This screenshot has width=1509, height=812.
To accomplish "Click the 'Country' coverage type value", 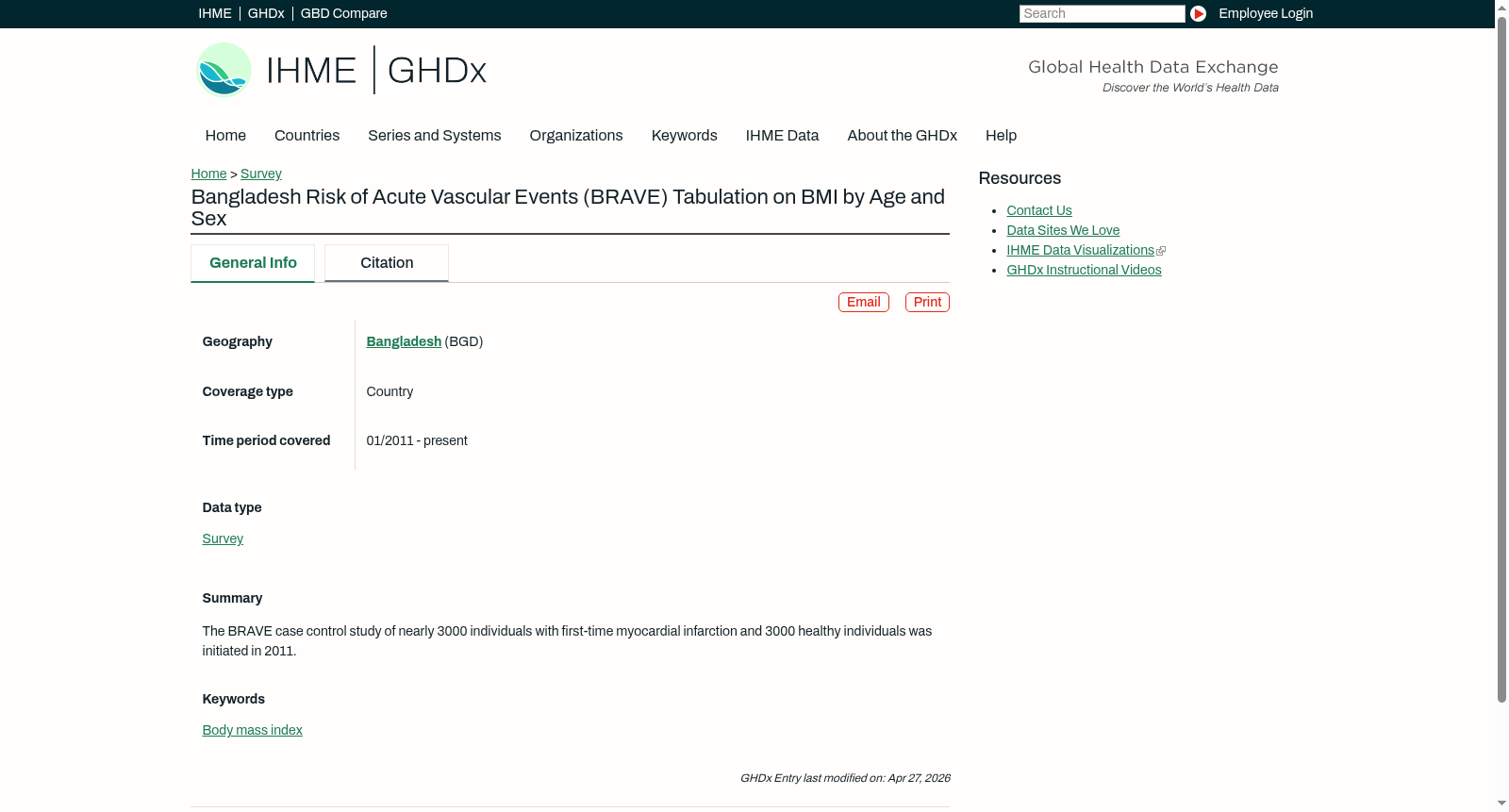I will click(x=390, y=391).
